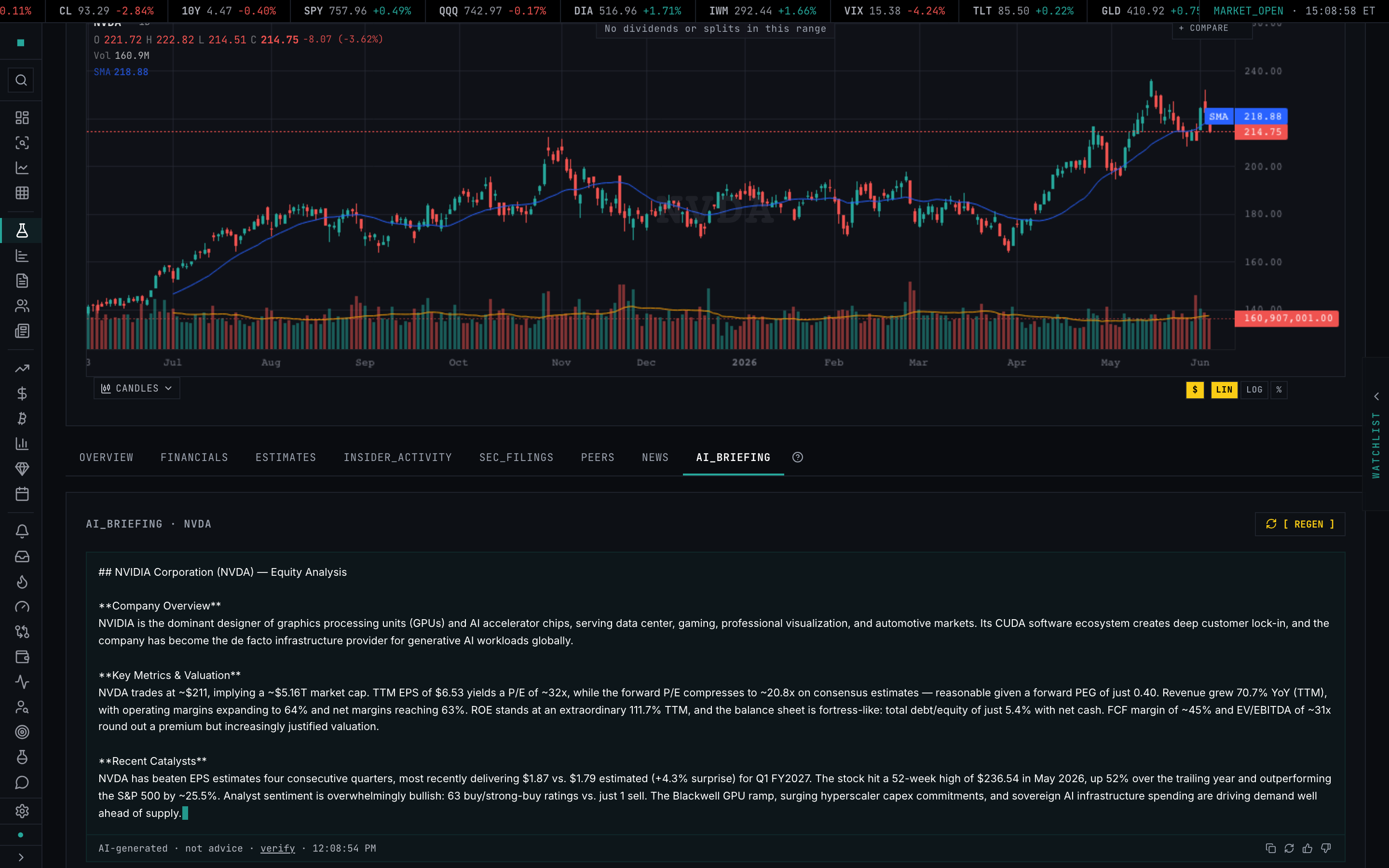Open the git-compare arrows icon
The image size is (1389, 868).
pos(22,632)
